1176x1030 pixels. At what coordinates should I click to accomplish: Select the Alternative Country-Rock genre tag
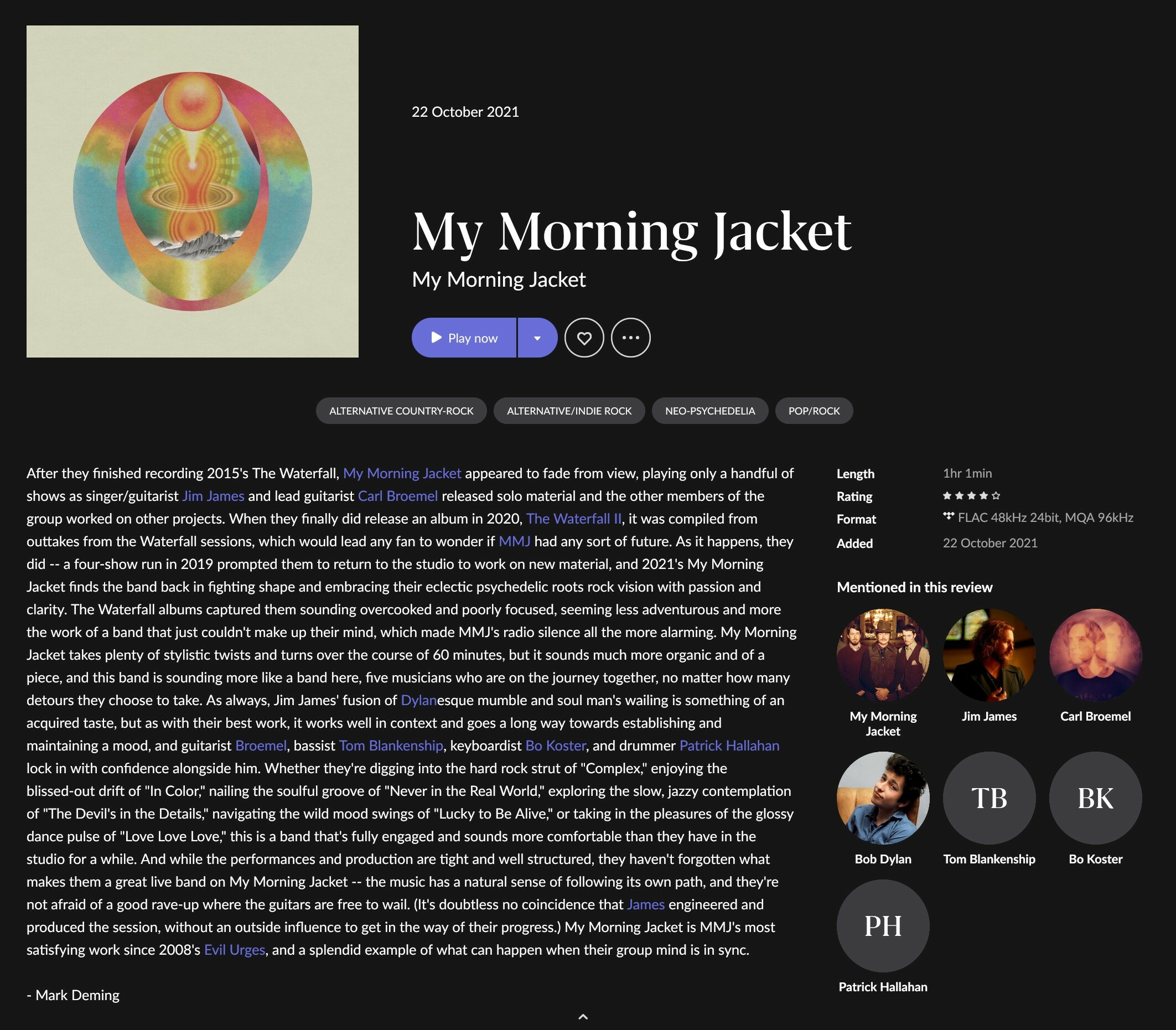(401, 410)
